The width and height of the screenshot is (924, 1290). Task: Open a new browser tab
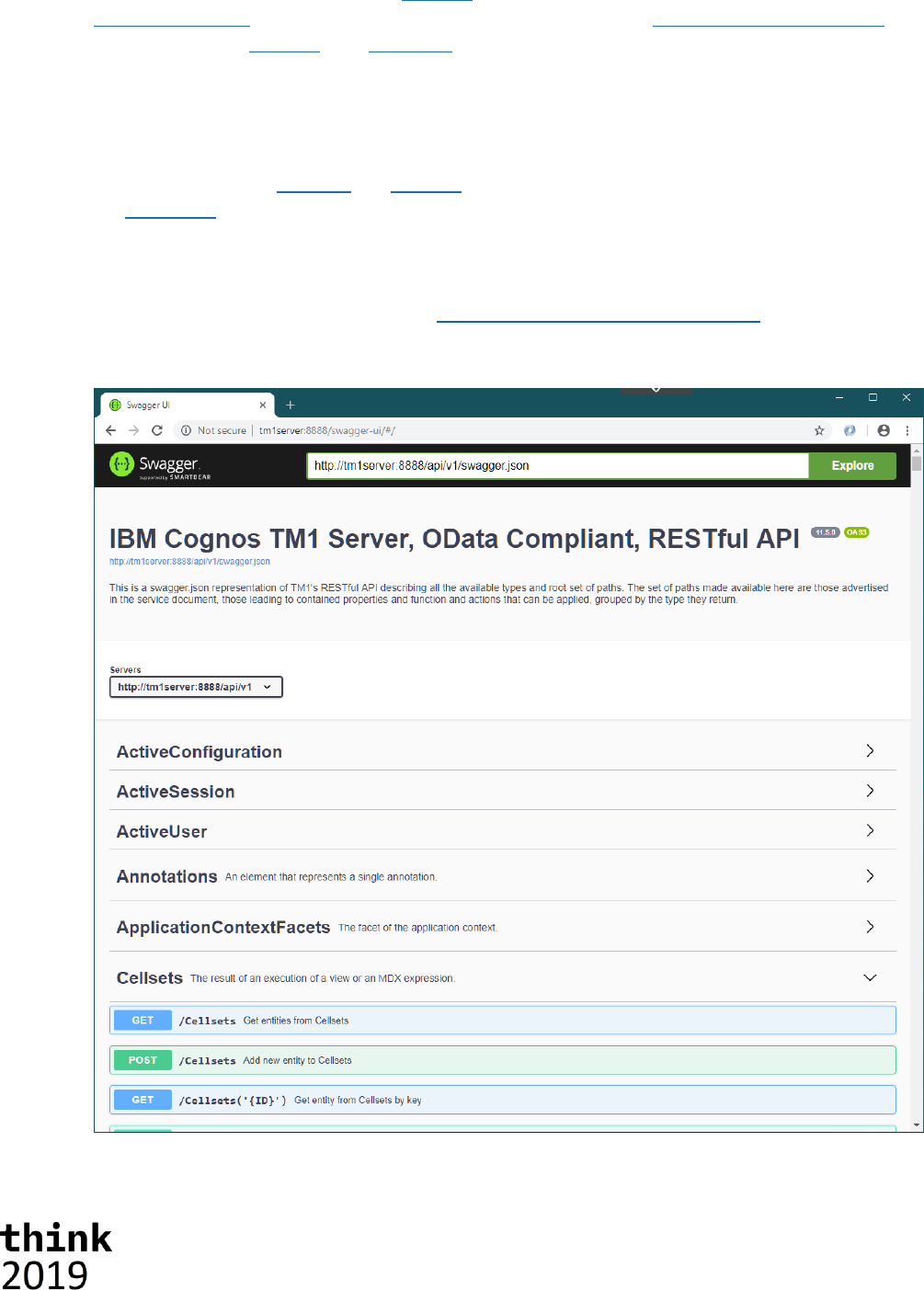[x=291, y=405]
